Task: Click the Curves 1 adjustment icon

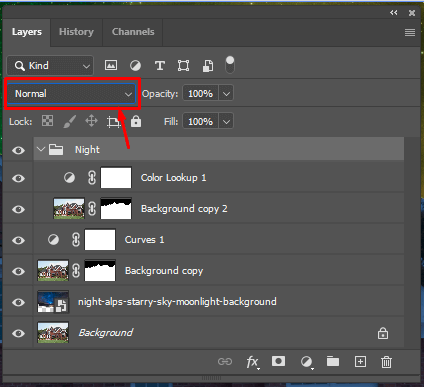Action: [53, 239]
